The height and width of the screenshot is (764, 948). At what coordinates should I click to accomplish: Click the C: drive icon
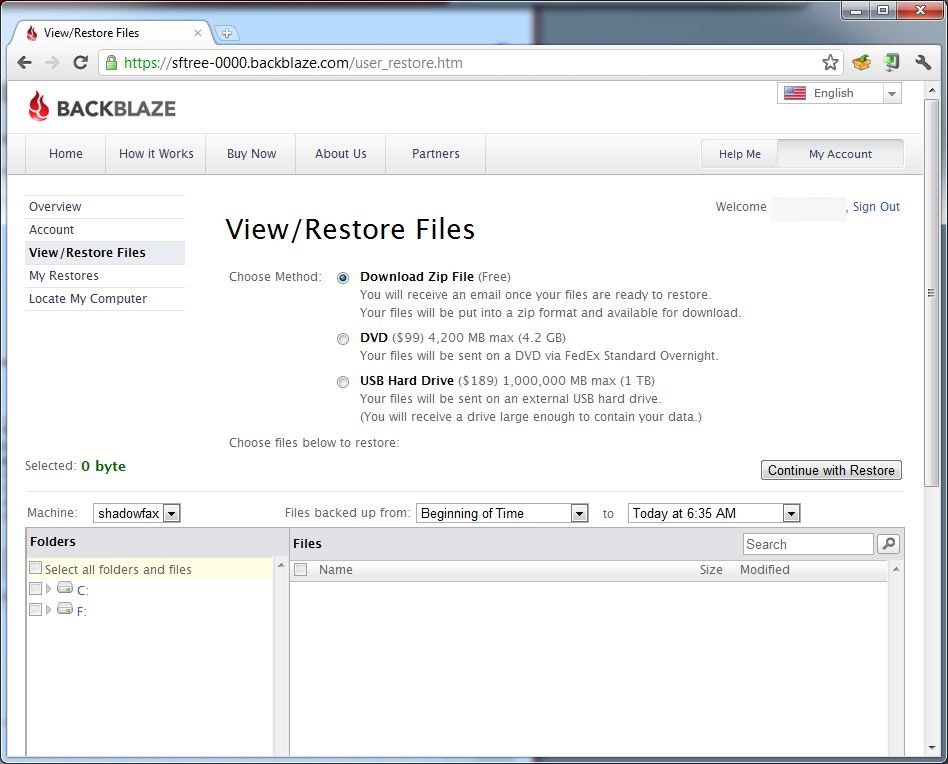[x=65, y=588]
